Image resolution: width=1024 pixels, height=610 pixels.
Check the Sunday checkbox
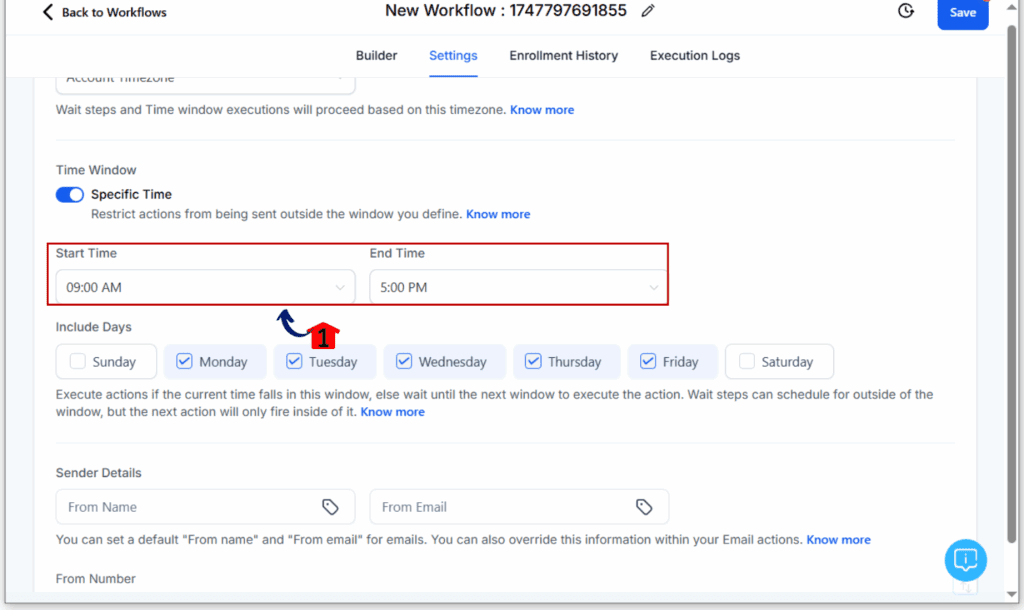pyautogui.click(x=78, y=361)
